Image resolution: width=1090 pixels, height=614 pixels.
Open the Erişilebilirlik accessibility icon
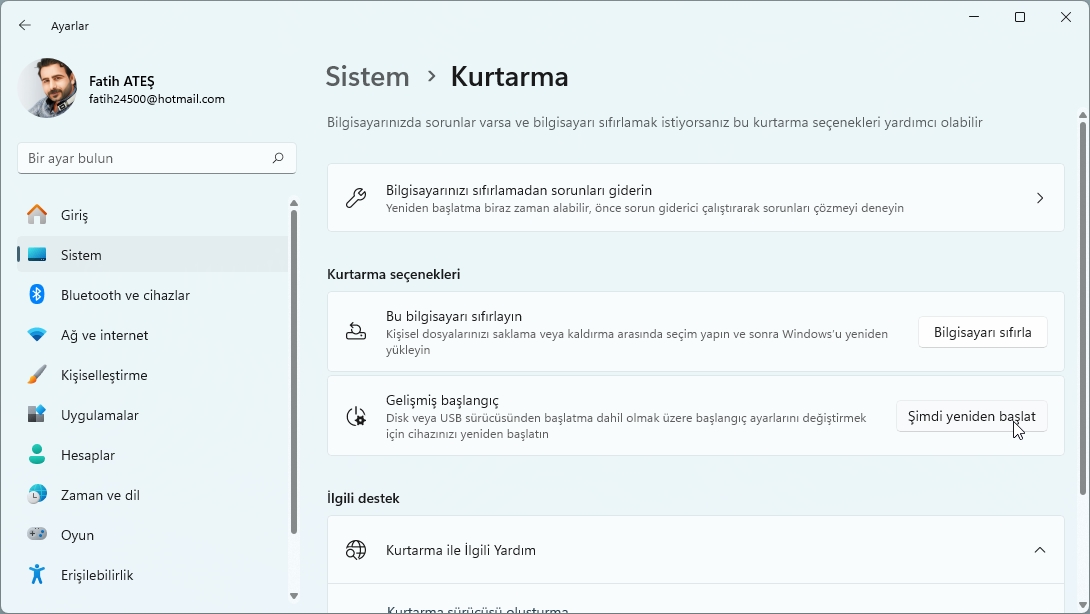point(37,575)
